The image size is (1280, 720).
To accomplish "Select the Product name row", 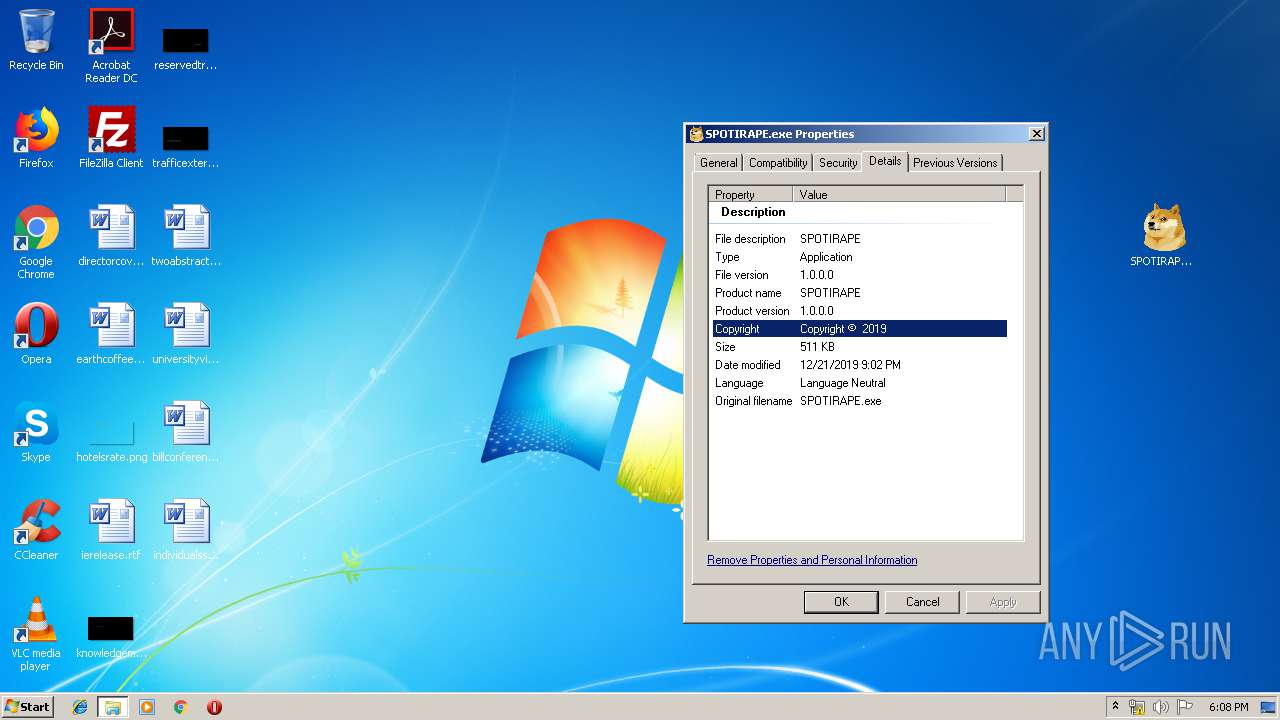I will (860, 293).
